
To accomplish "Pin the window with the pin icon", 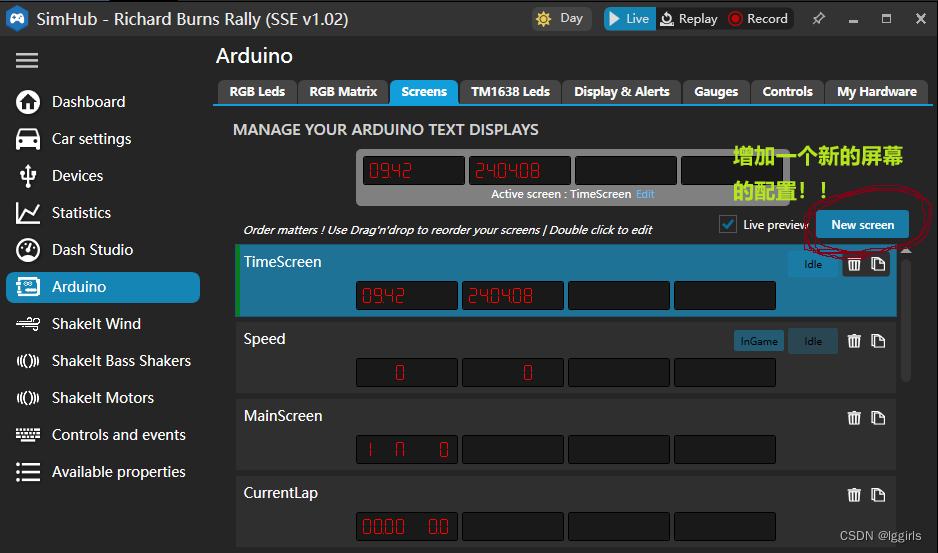I will tap(818, 19).
